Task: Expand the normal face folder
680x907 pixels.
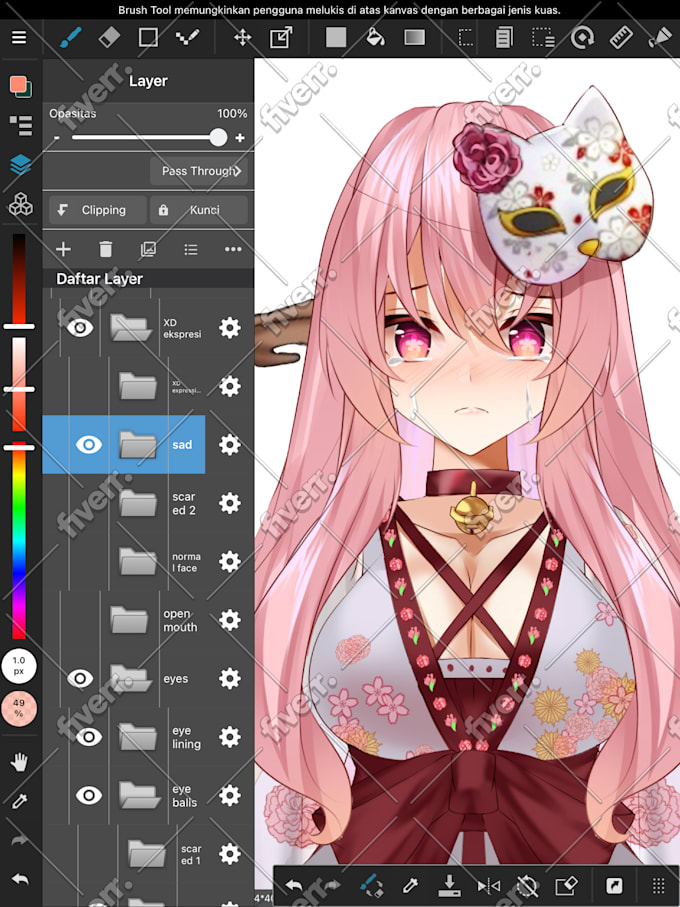Action: 138,562
